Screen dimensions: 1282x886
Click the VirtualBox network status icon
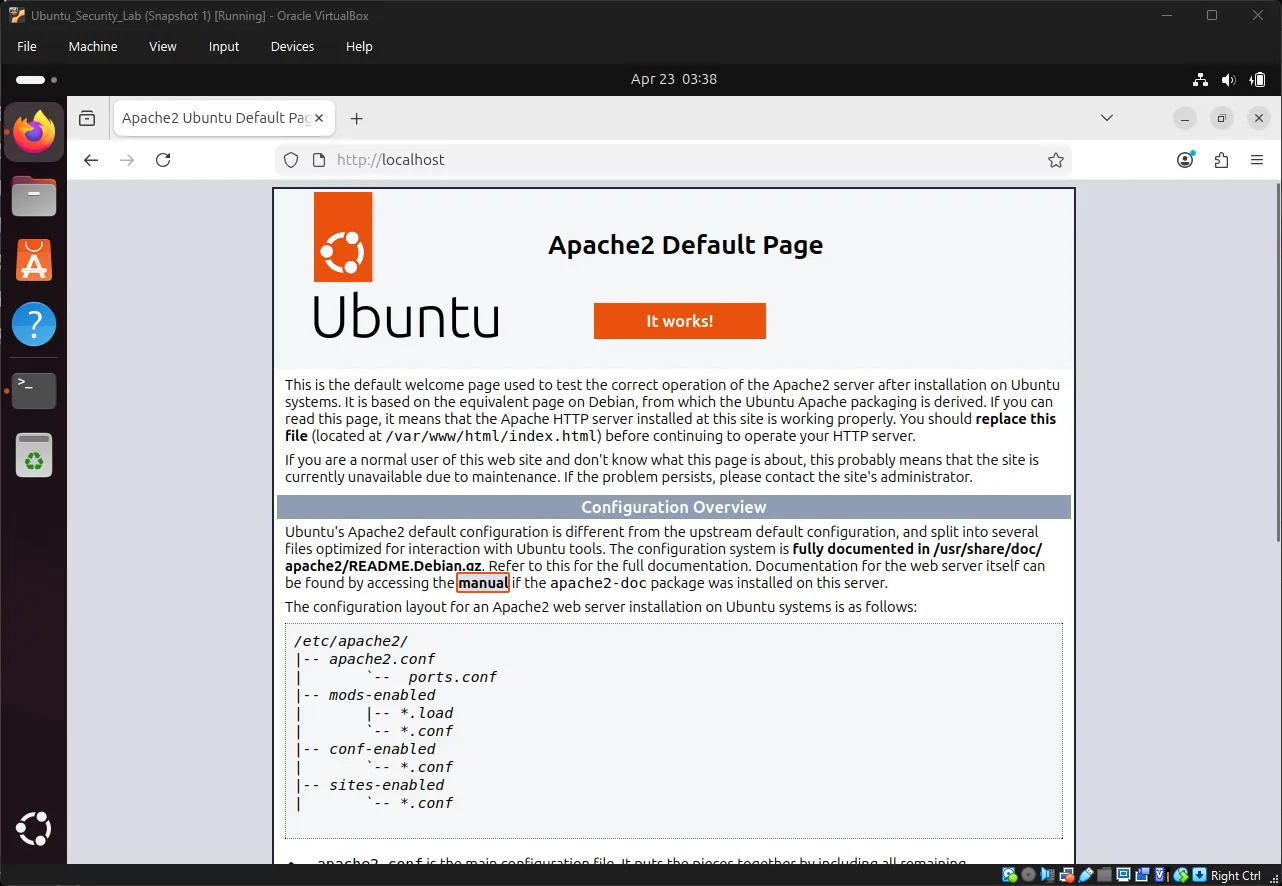tap(1066, 874)
